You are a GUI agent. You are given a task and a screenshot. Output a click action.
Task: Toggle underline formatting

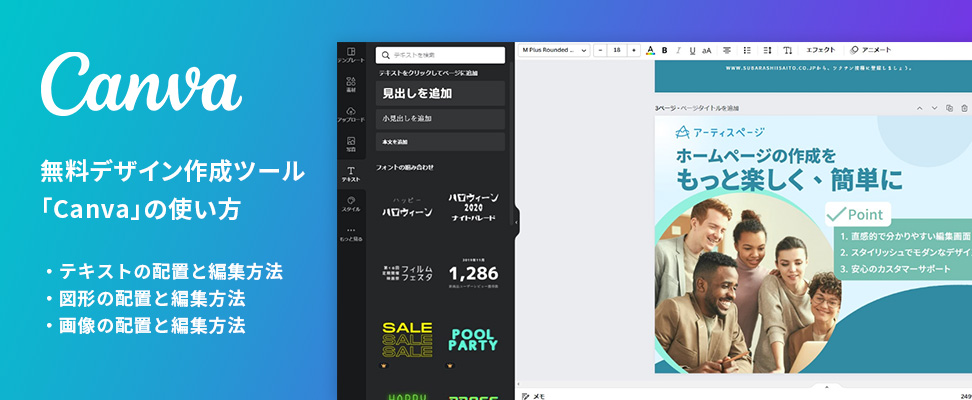692,50
